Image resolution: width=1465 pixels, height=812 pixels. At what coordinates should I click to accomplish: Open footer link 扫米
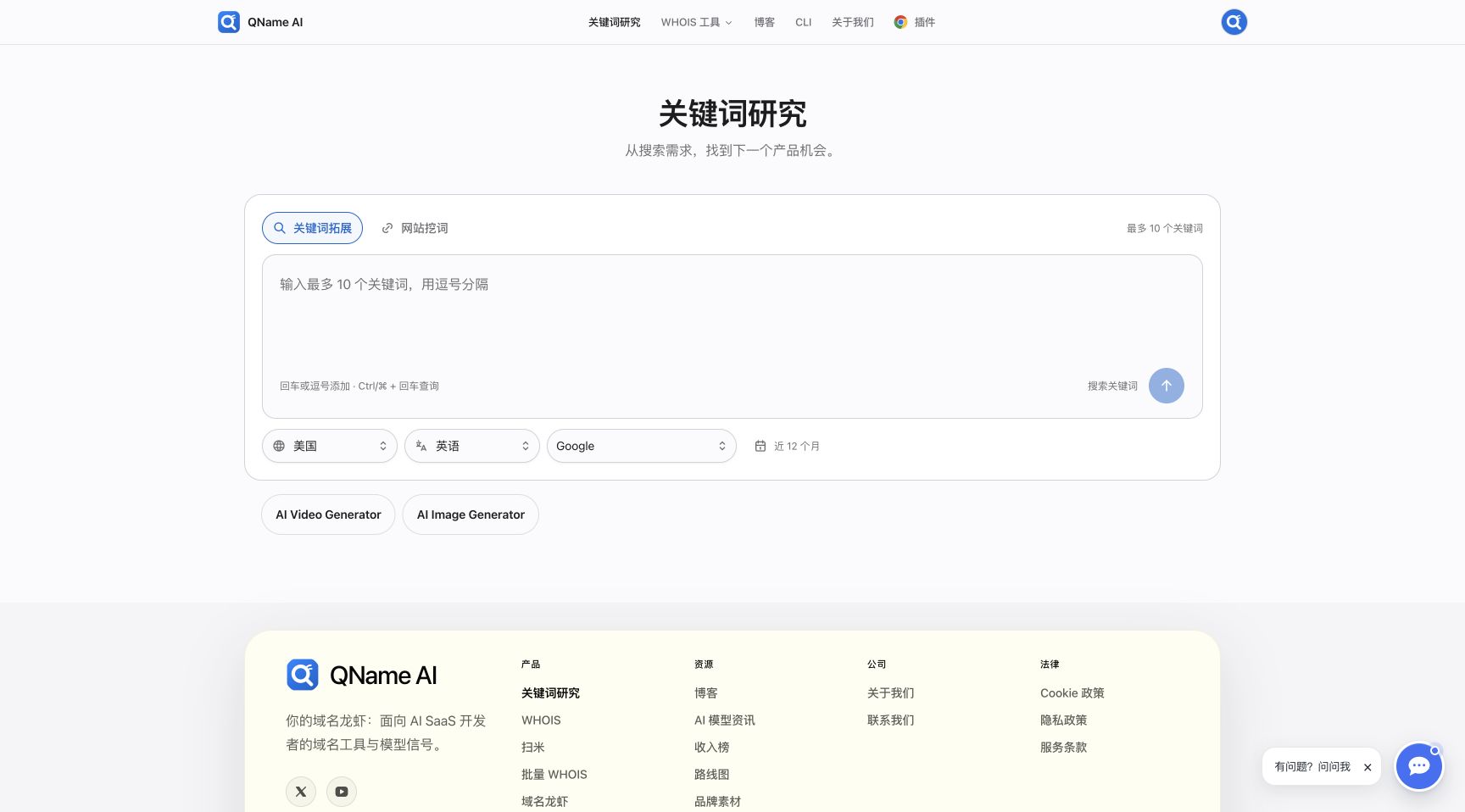pos(533,748)
